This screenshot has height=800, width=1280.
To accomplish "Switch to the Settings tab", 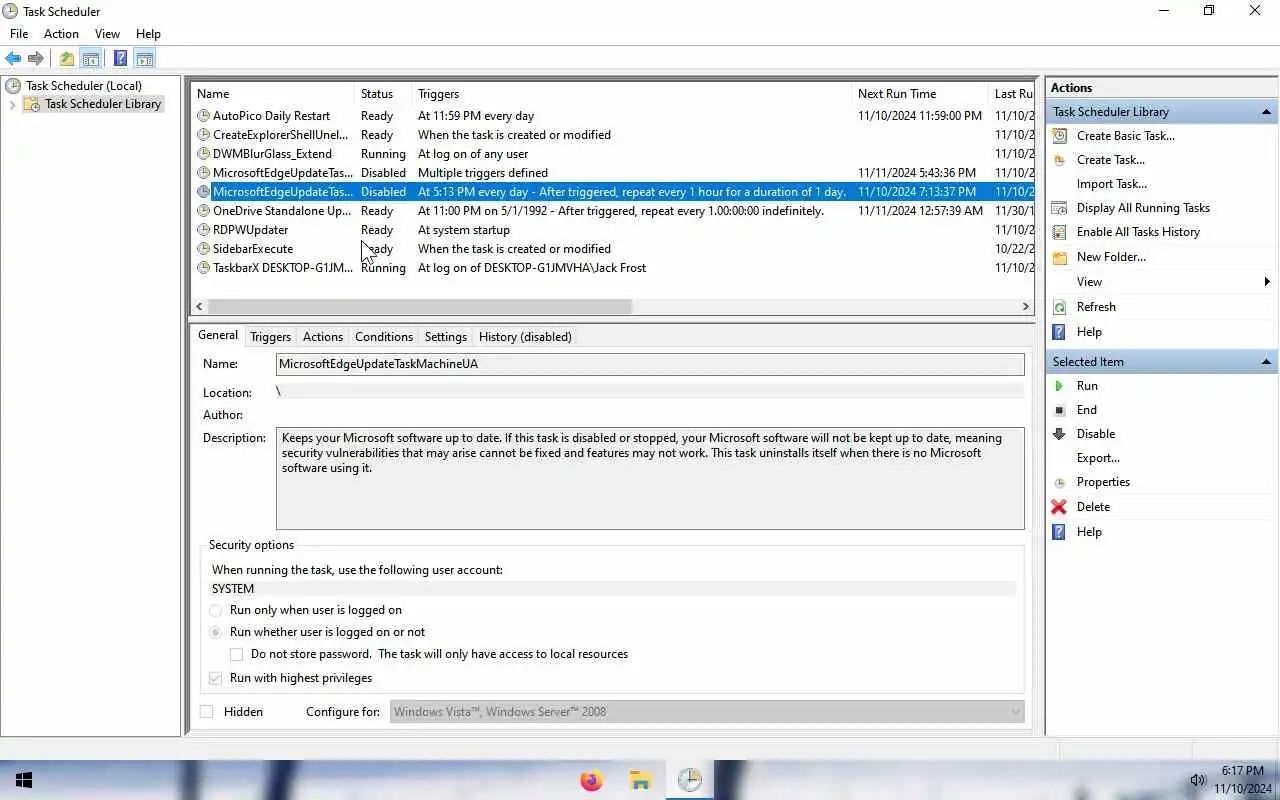I will (446, 337).
